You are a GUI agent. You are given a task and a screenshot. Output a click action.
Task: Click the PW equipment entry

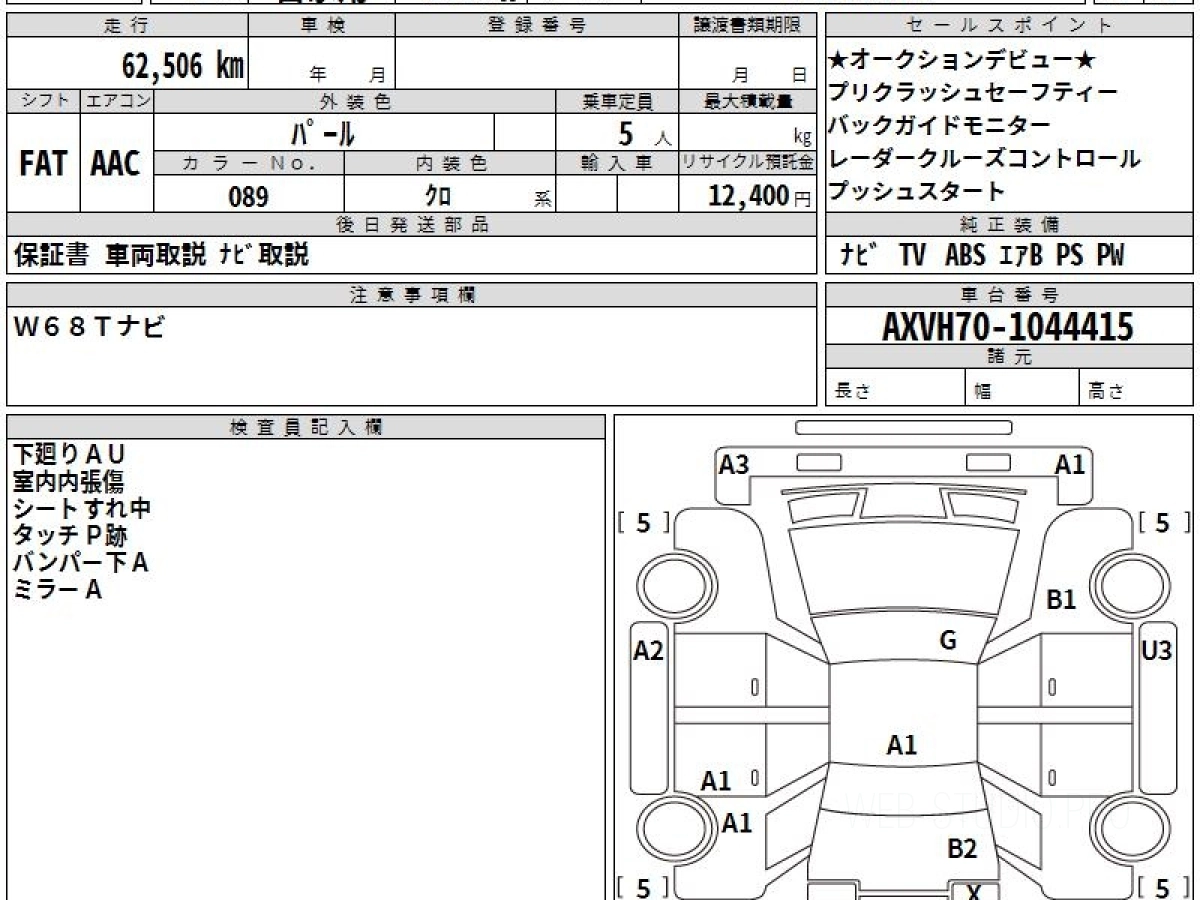point(1109,255)
